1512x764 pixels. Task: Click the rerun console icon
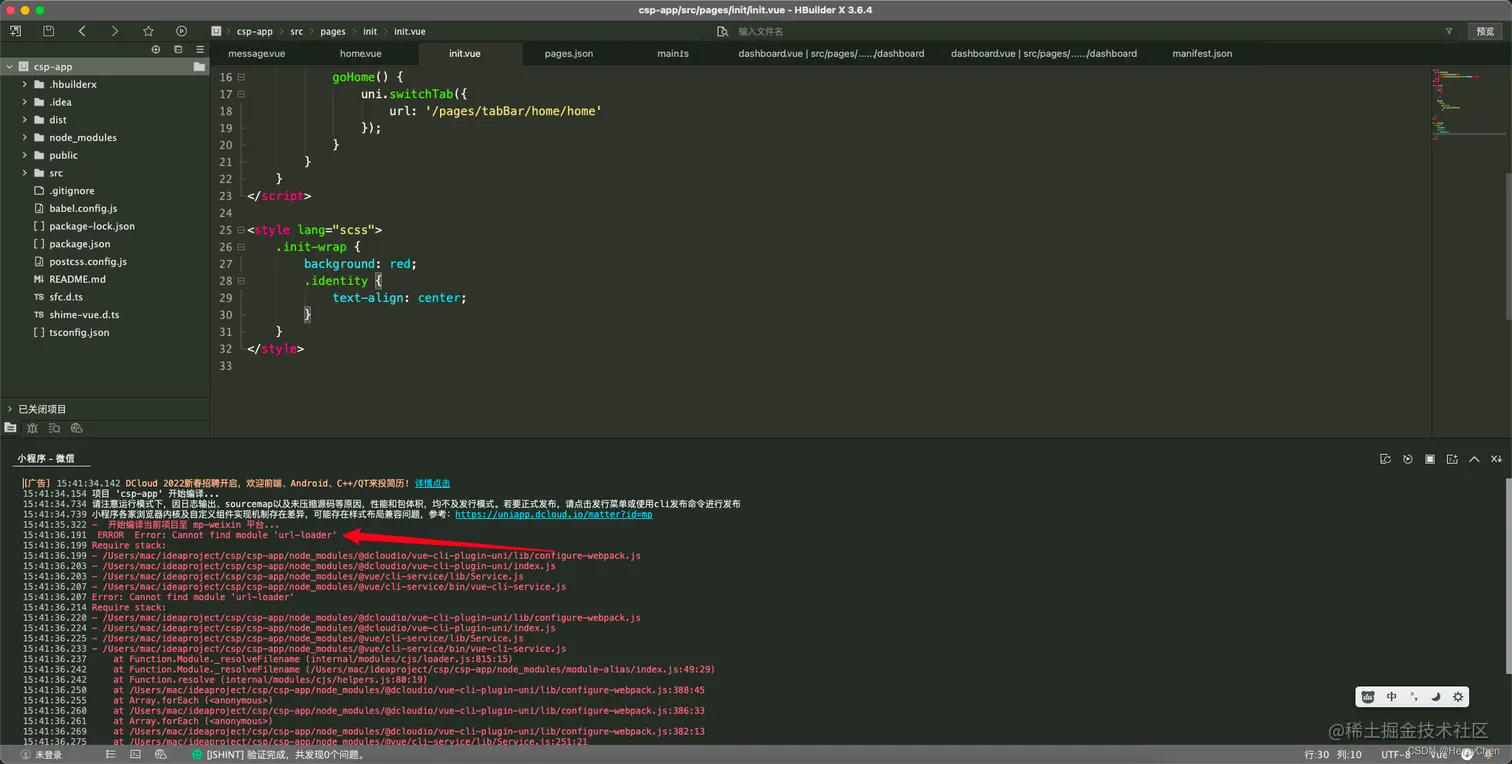pos(1408,459)
